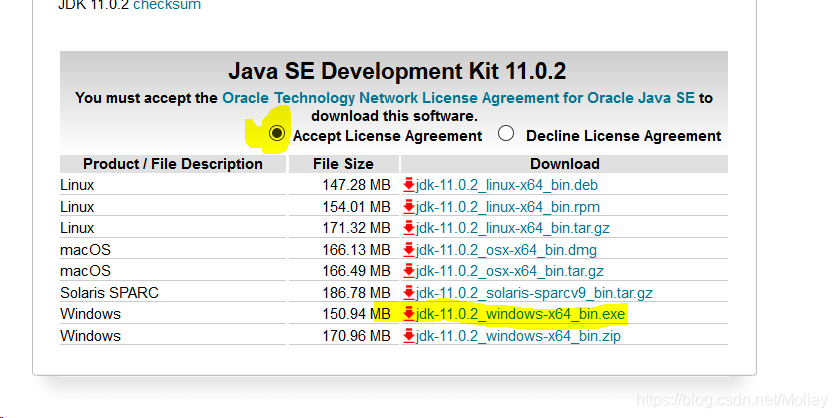Download jdk-11.0.2_osx-x64_bin.tar.gz
The height and width of the screenshot is (418, 837).
pyautogui.click(x=510, y=271)
